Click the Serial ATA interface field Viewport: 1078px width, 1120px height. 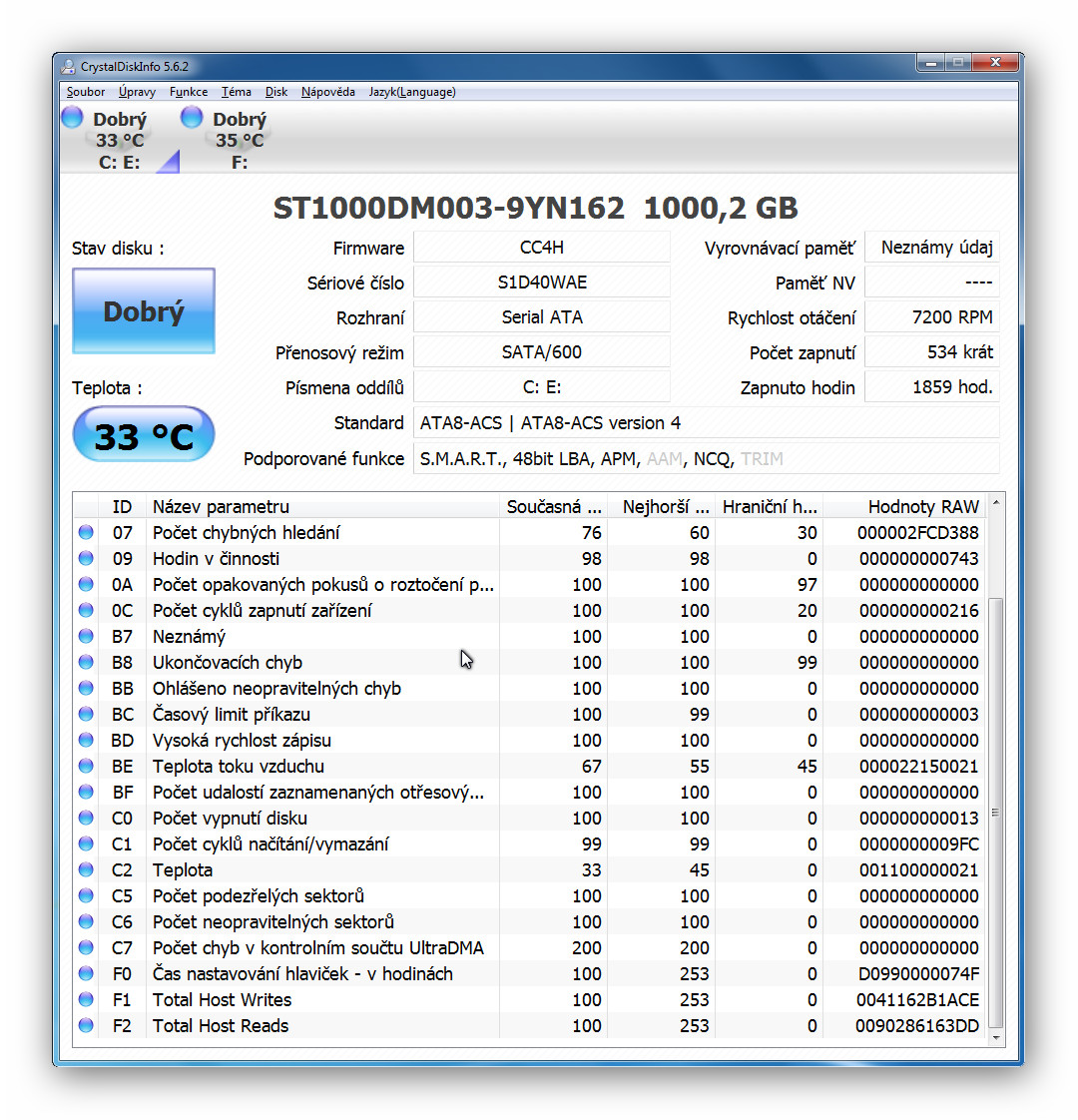(542, 317)
